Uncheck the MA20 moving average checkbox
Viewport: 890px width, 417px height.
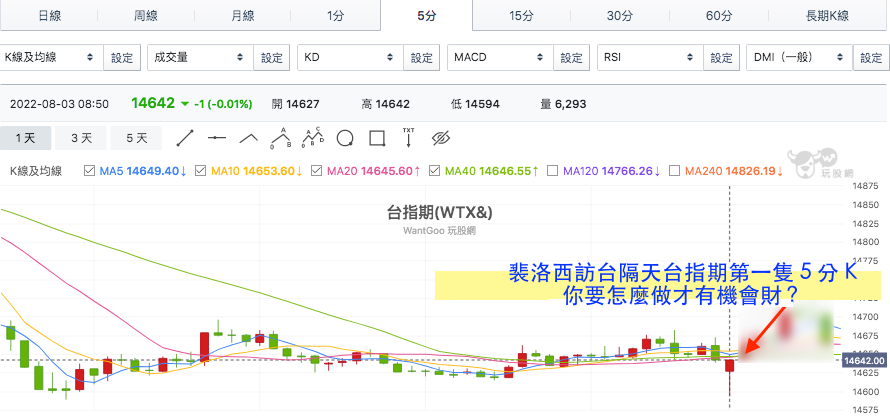click(x=317, y=170)
